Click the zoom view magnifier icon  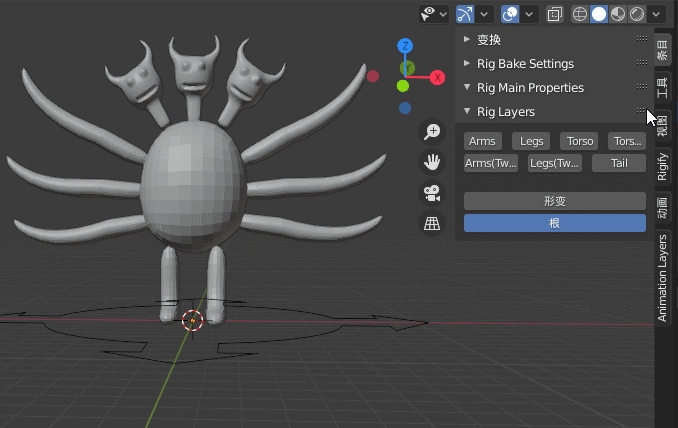pos(432,131)
